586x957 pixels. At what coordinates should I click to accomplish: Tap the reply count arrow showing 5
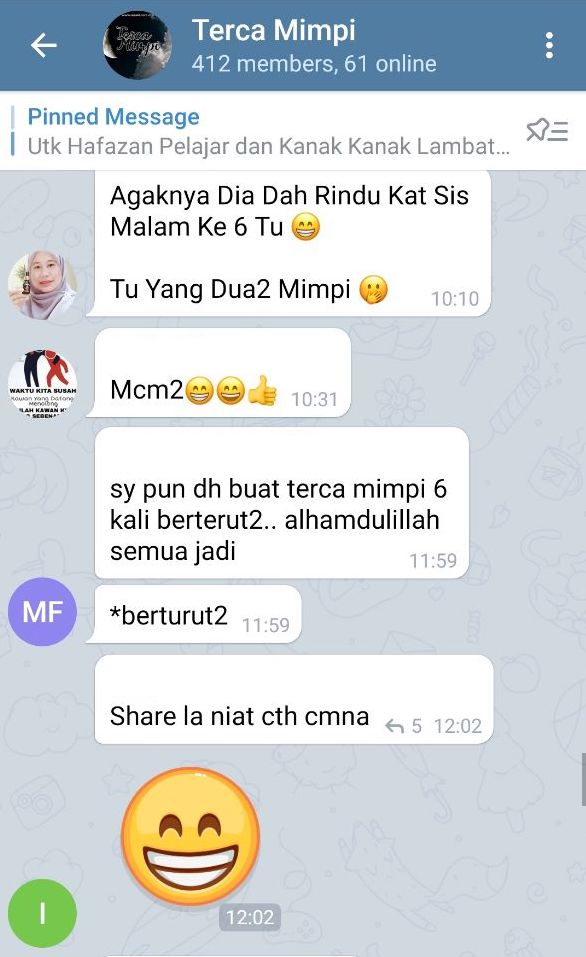[403, 726]
